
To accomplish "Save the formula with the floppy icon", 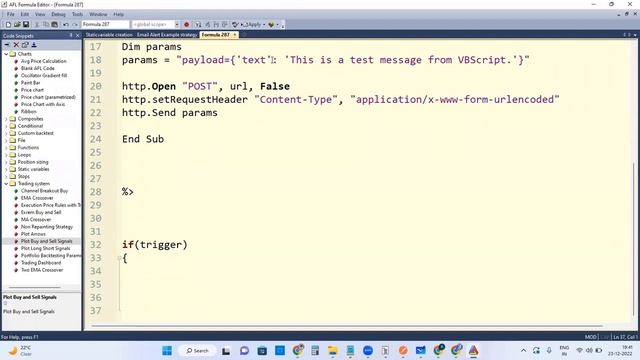I will 26,25.
